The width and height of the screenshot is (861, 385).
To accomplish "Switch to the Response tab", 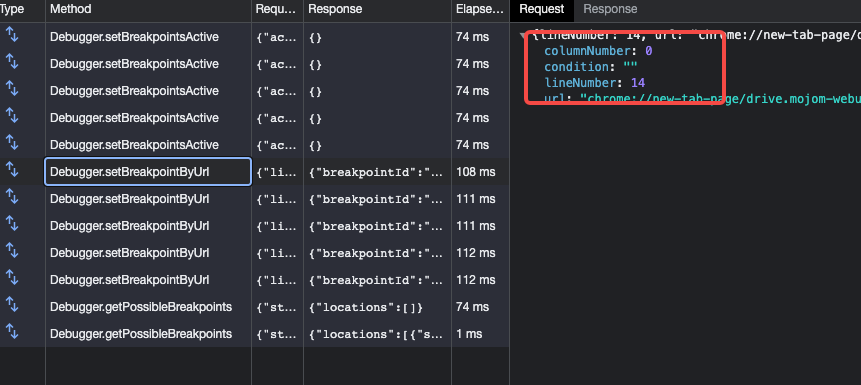I will pyautogui.click(x=610, y=9).
